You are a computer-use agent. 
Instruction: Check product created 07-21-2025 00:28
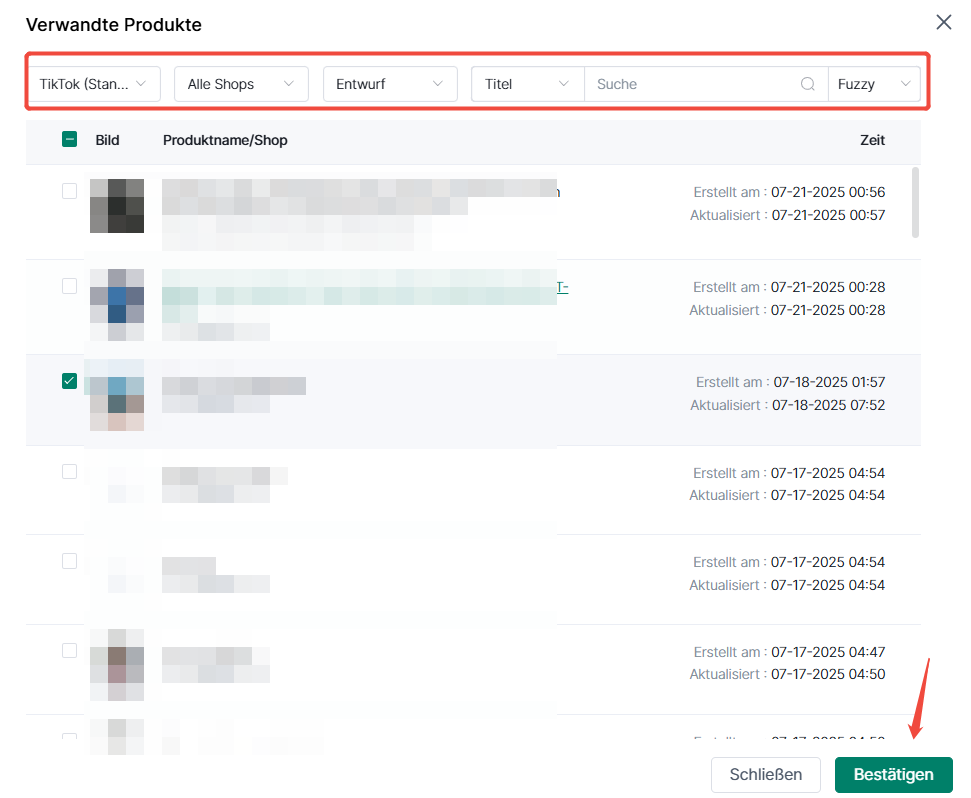point(69,286)
